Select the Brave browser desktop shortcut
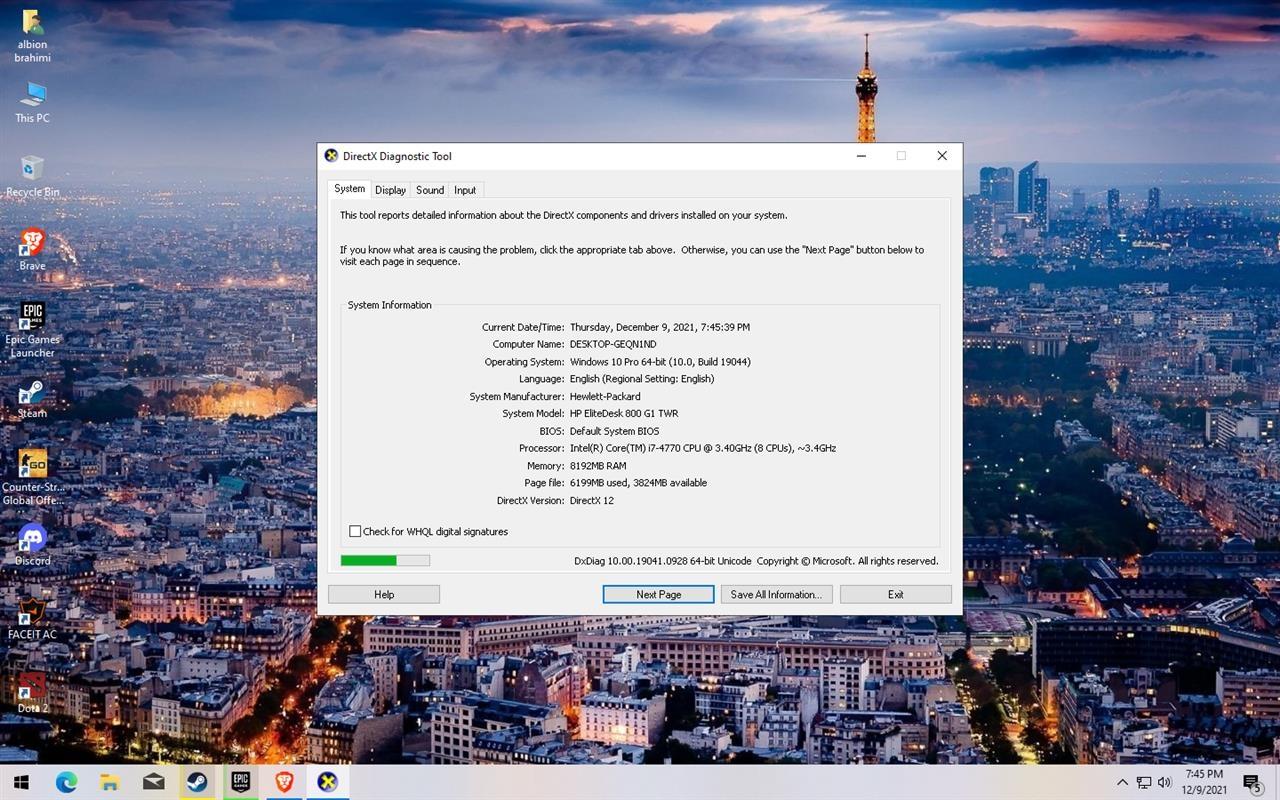This screenshot has width=1280, height=800. (32, 250)
